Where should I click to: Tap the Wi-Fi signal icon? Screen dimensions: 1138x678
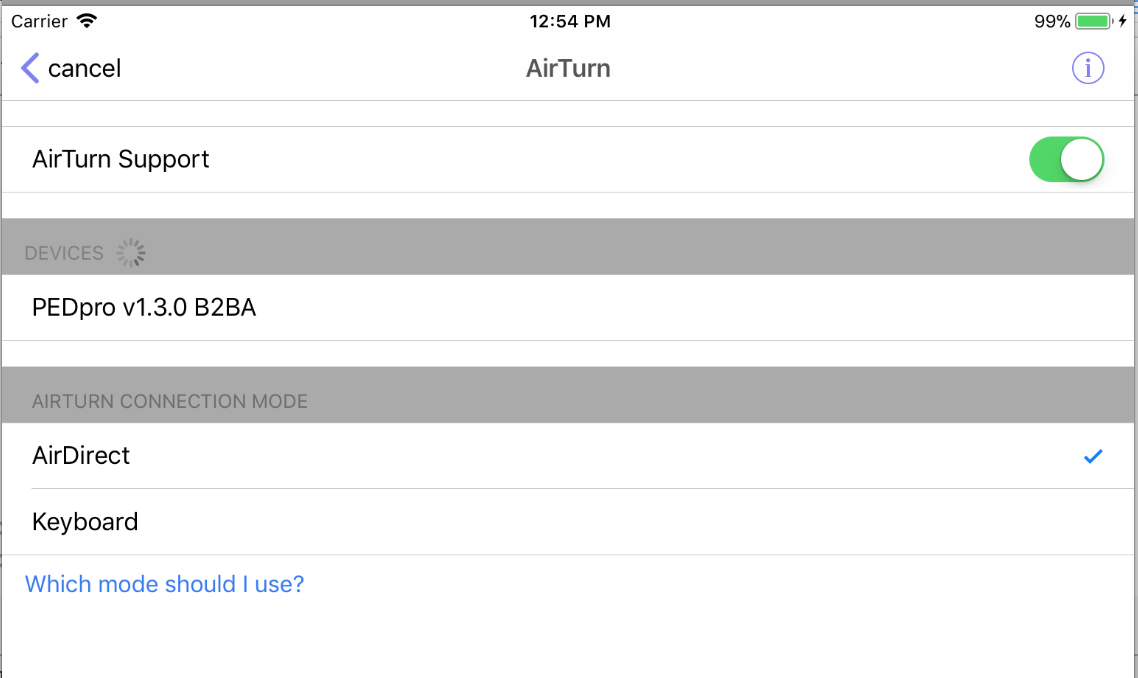(x=87, y=21)
